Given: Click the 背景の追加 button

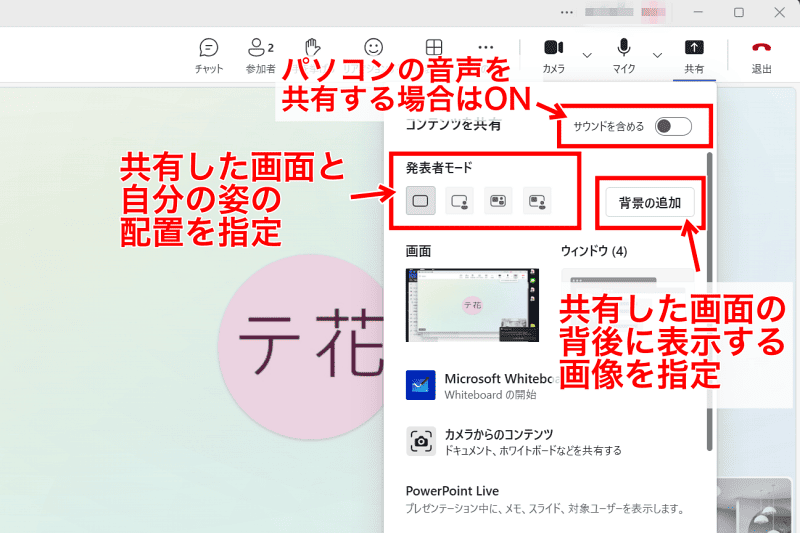Looking at the screenshot, I should click(649, 202).
